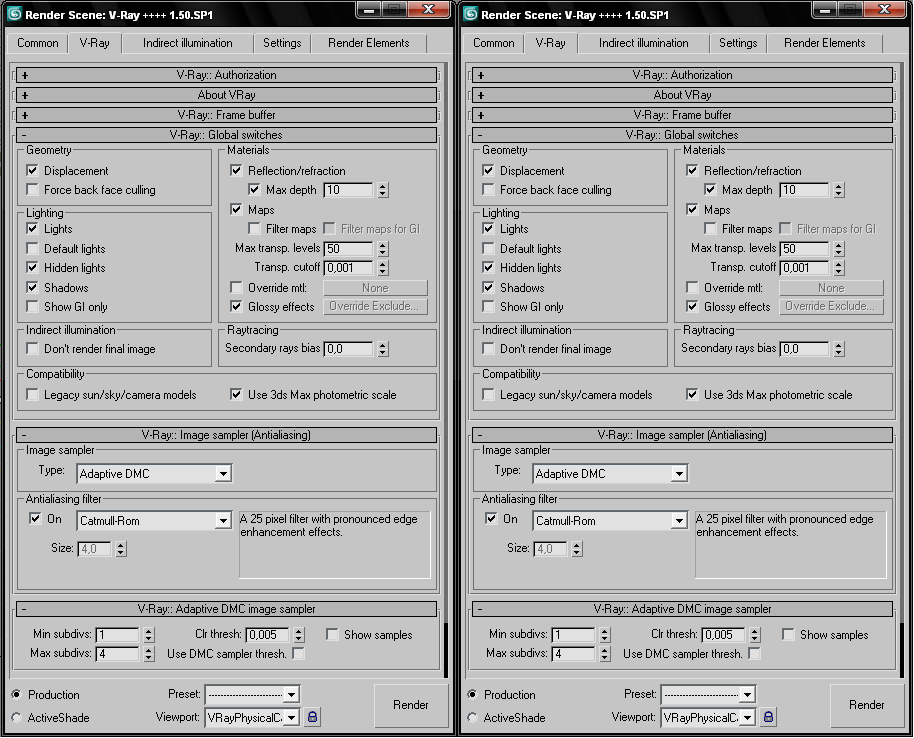Image resolution: width=914 pixels, height=738 pixels.
Task: Uncheck Hidden lights in right window
Action: [x=488, y=268]
